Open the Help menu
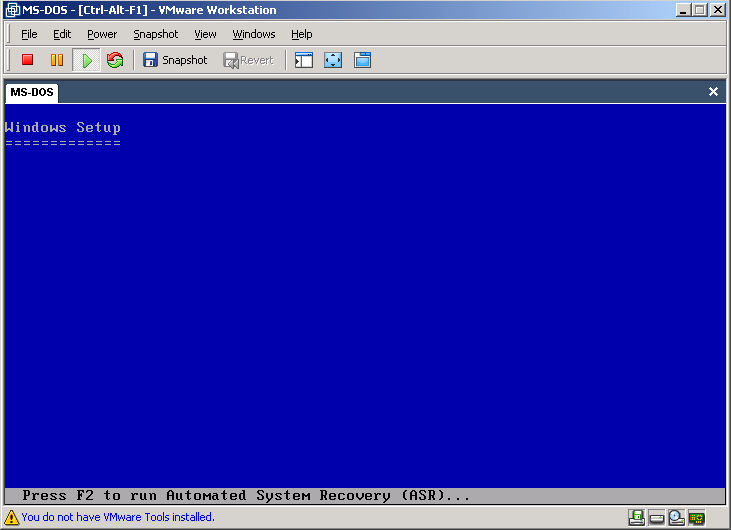 (302, 34)
